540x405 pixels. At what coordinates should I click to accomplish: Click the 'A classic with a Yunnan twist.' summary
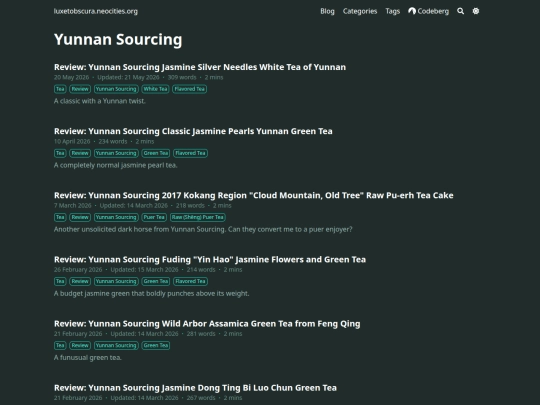click(x=100, y=101)
